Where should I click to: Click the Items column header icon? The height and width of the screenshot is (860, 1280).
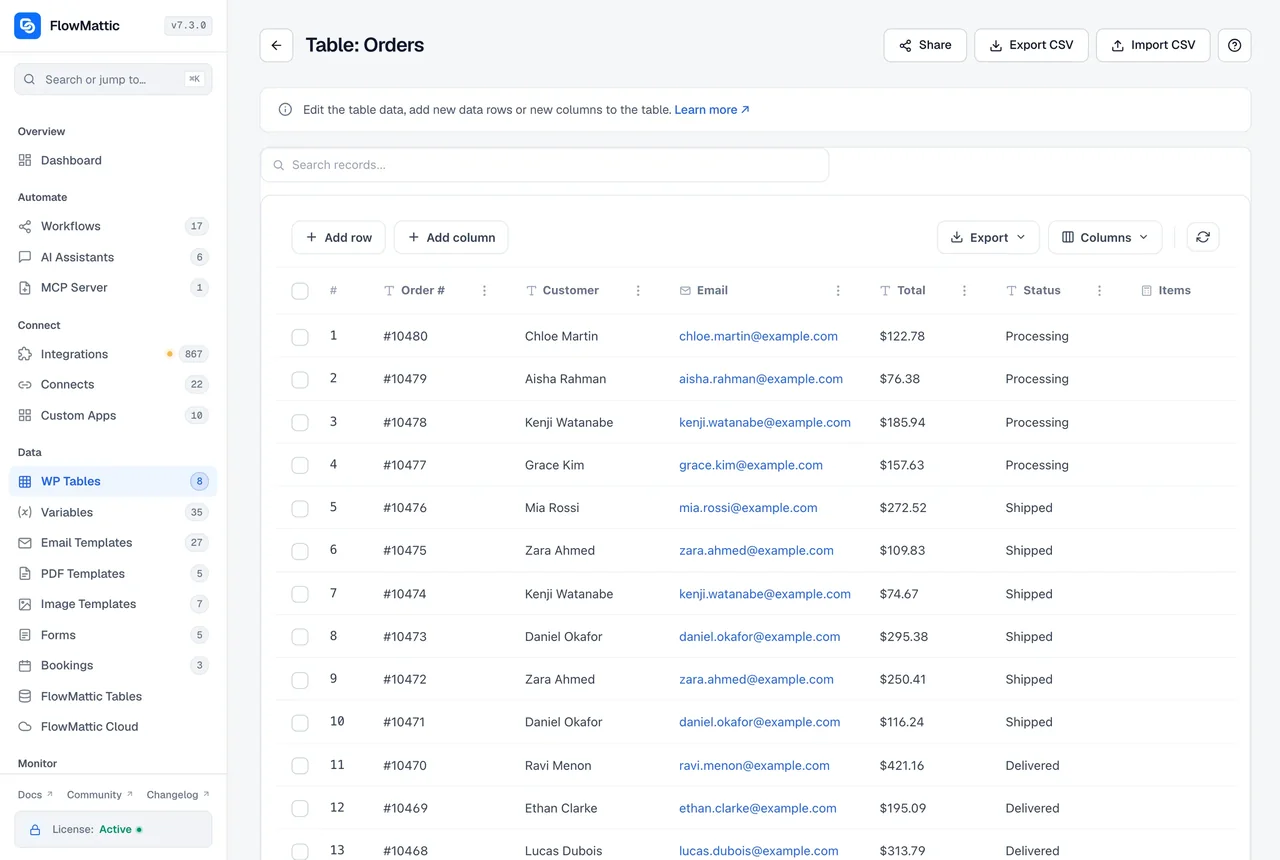(1147, 290)
